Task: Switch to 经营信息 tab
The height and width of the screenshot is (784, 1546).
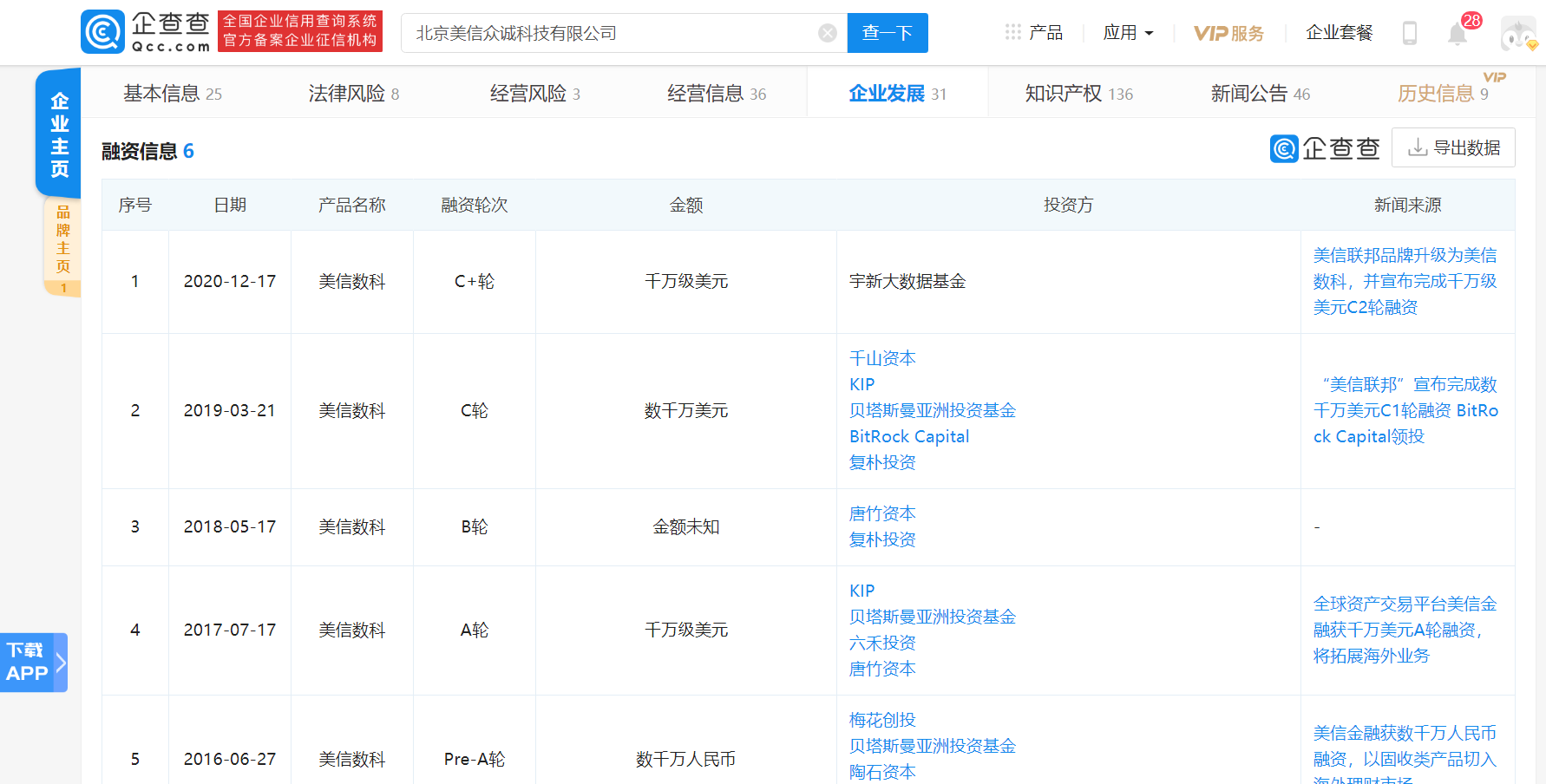Action: [717, 93]
